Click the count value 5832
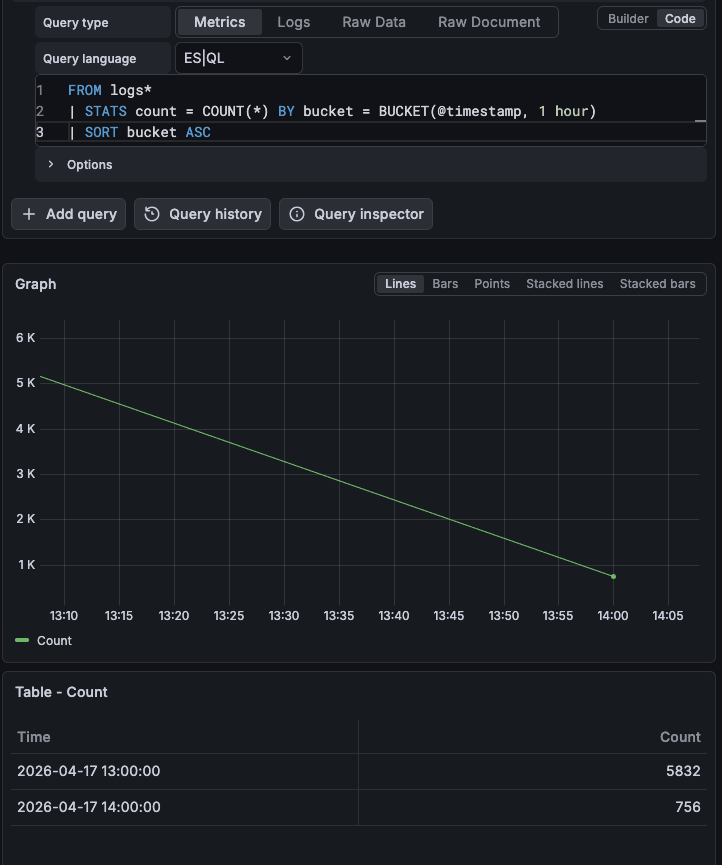 (683, 771)
